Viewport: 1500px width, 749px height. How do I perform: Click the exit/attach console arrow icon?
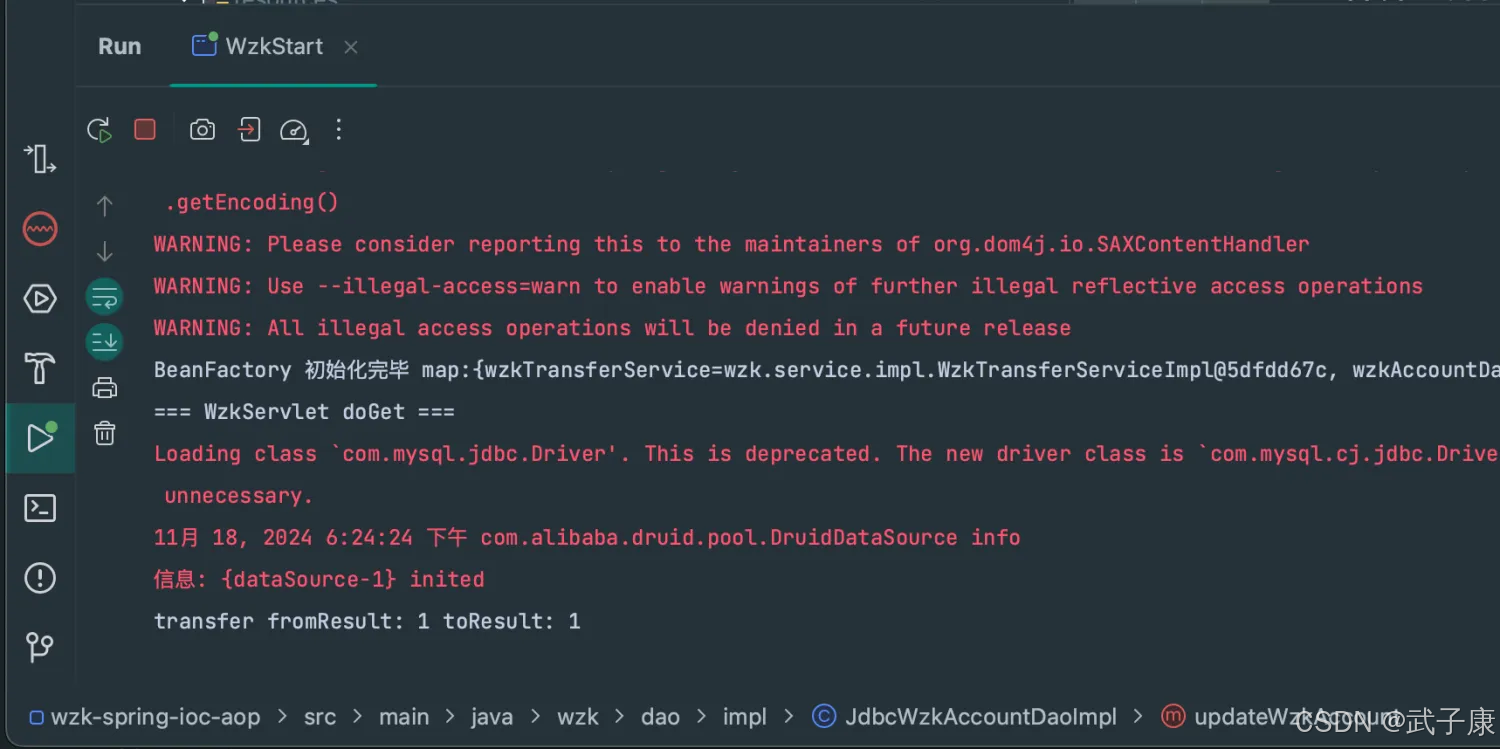coord(249,130)
